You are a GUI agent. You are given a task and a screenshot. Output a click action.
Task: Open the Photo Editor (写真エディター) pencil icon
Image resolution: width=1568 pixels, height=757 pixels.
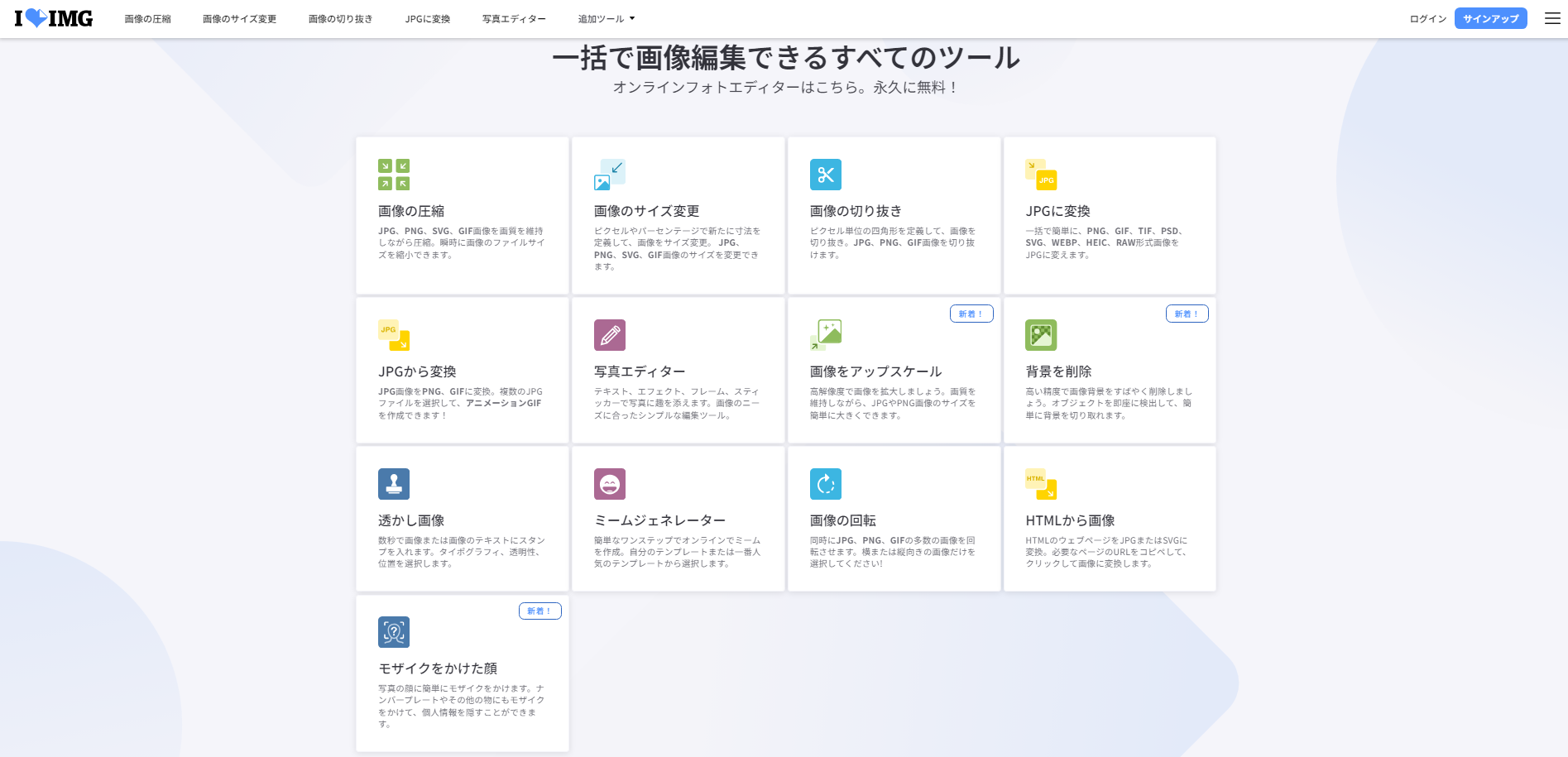pyautogui.click(x=610, y=335)
